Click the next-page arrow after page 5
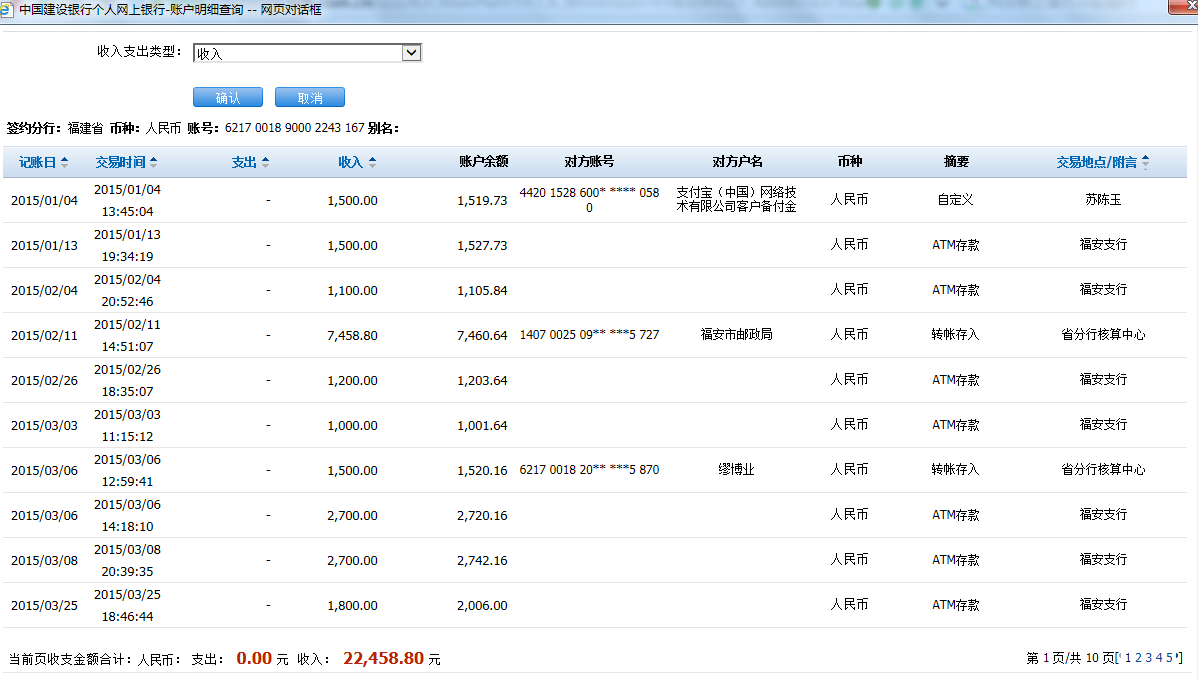1198x682 pixels. [1176, 657]
